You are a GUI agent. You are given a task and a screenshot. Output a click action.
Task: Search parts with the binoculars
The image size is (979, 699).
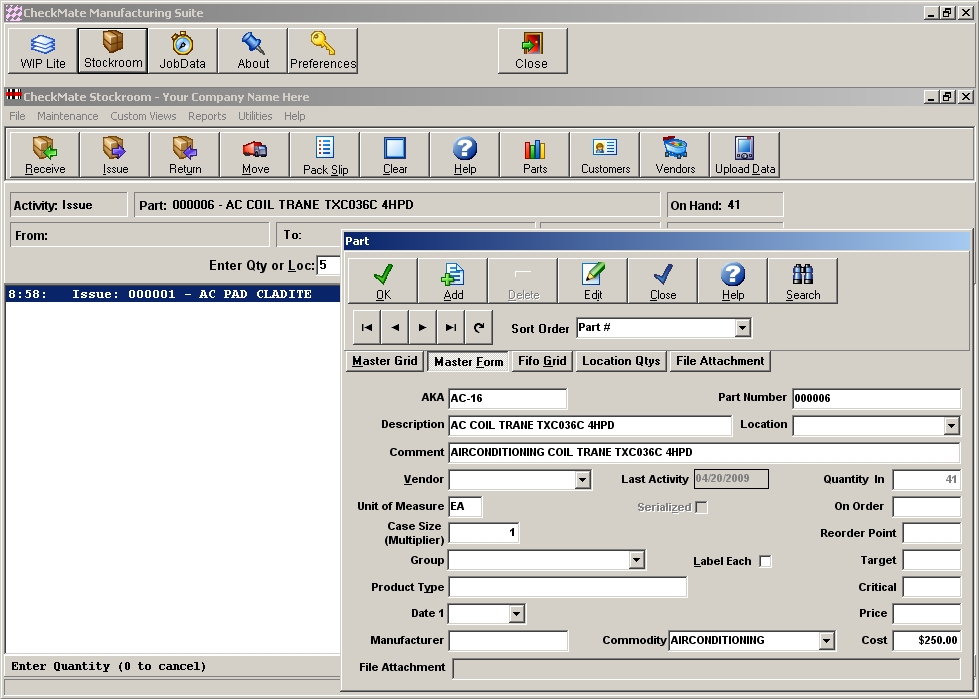pyautogui.click(x=802, y=281)
